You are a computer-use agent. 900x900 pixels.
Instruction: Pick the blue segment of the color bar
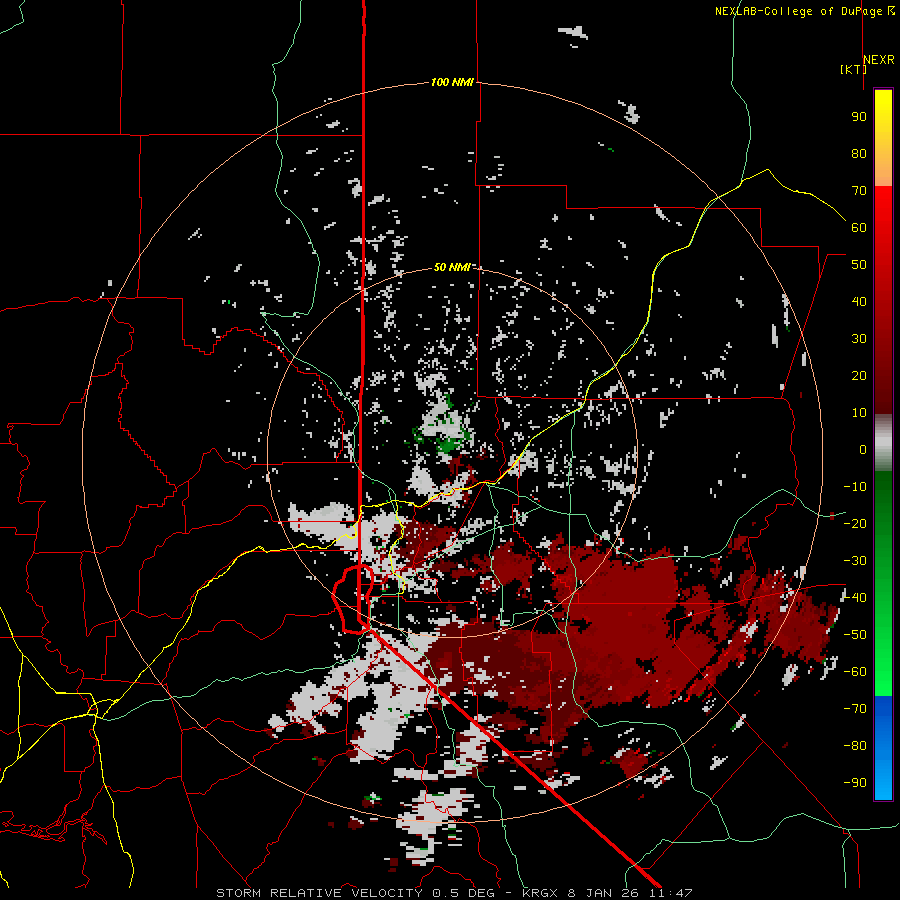883,748
